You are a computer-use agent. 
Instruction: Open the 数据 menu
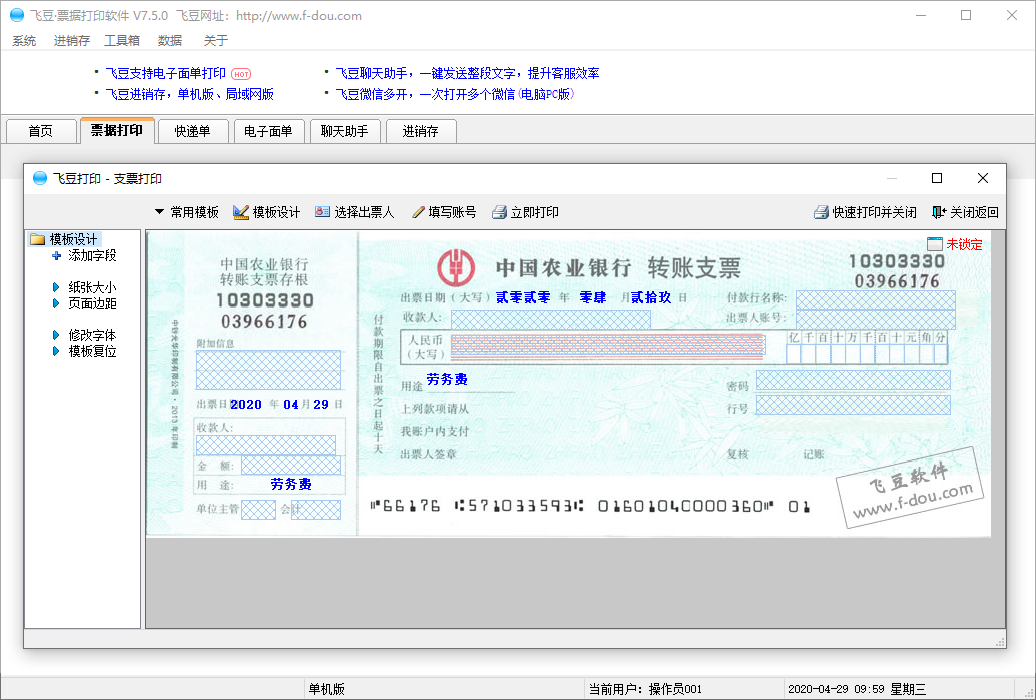(170, 41)
